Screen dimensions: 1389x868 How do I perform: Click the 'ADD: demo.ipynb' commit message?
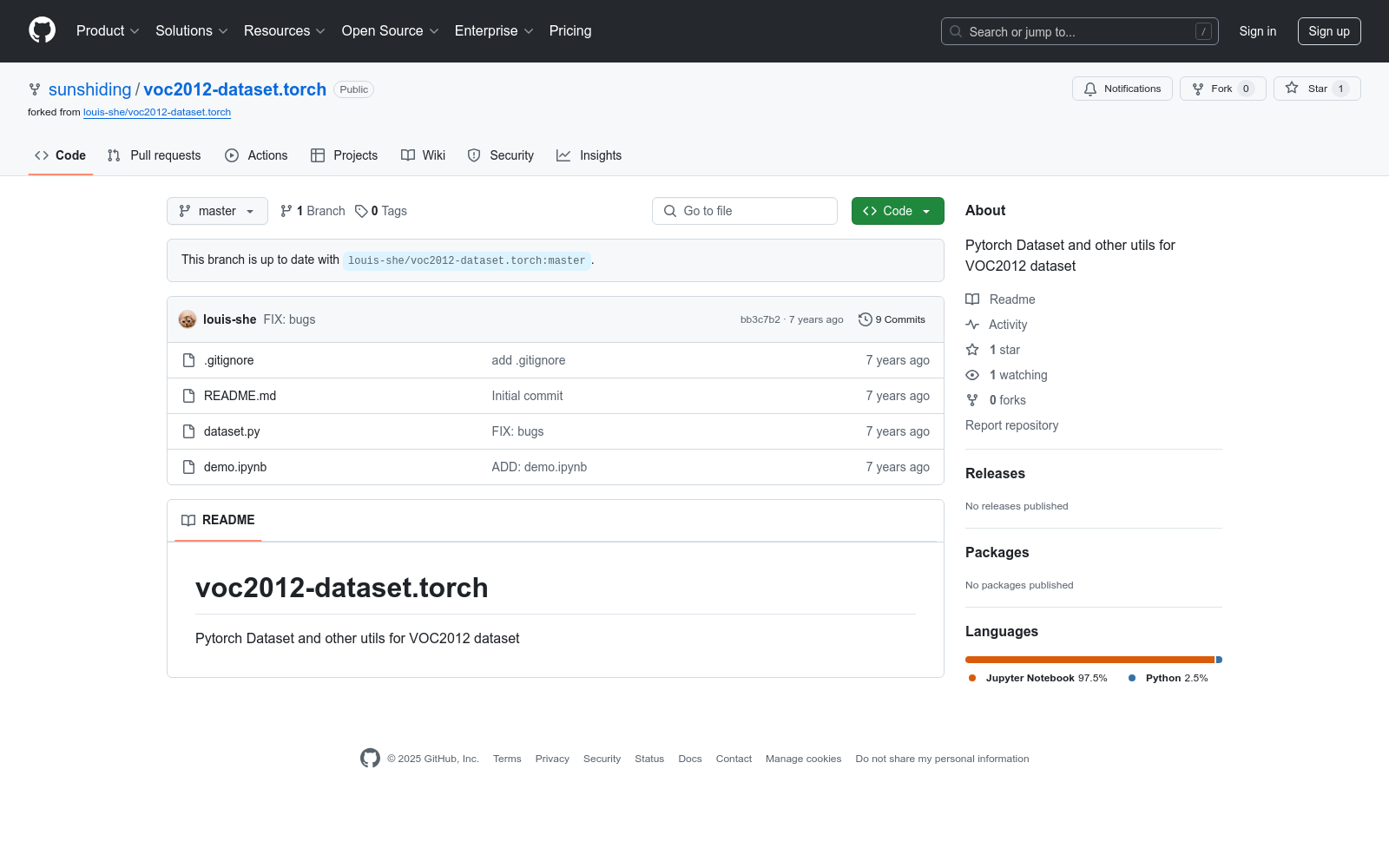pos(539,467)
